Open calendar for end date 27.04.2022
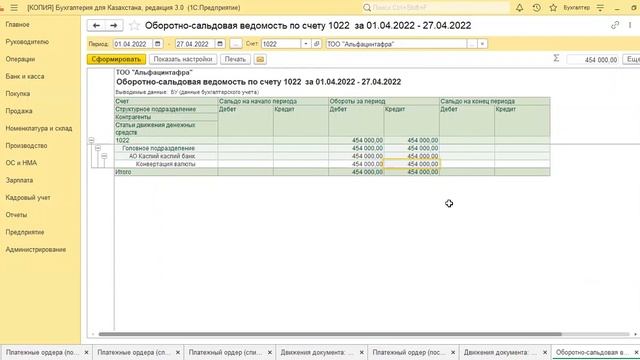640x360 pixels. coord(220,44)
